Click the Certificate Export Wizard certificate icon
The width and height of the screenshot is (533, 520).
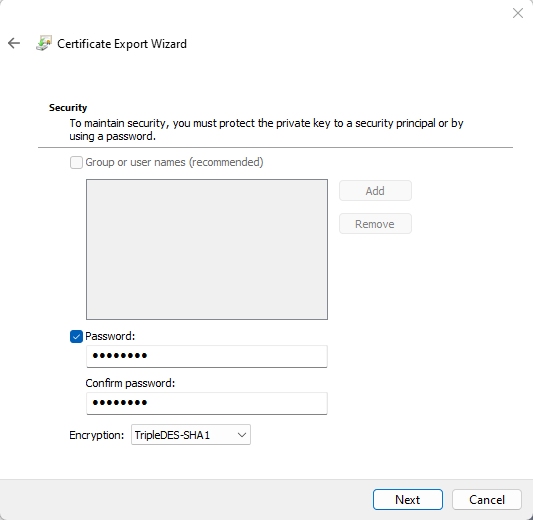tap(44, 43)
